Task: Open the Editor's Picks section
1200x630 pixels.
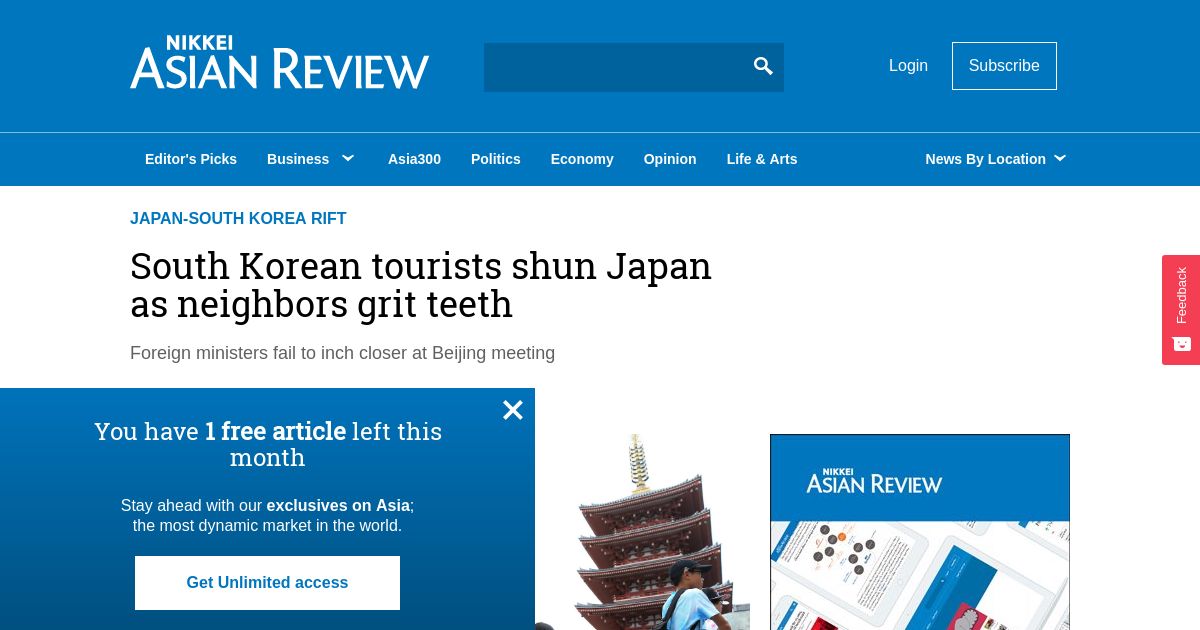Action: (191, 159)
